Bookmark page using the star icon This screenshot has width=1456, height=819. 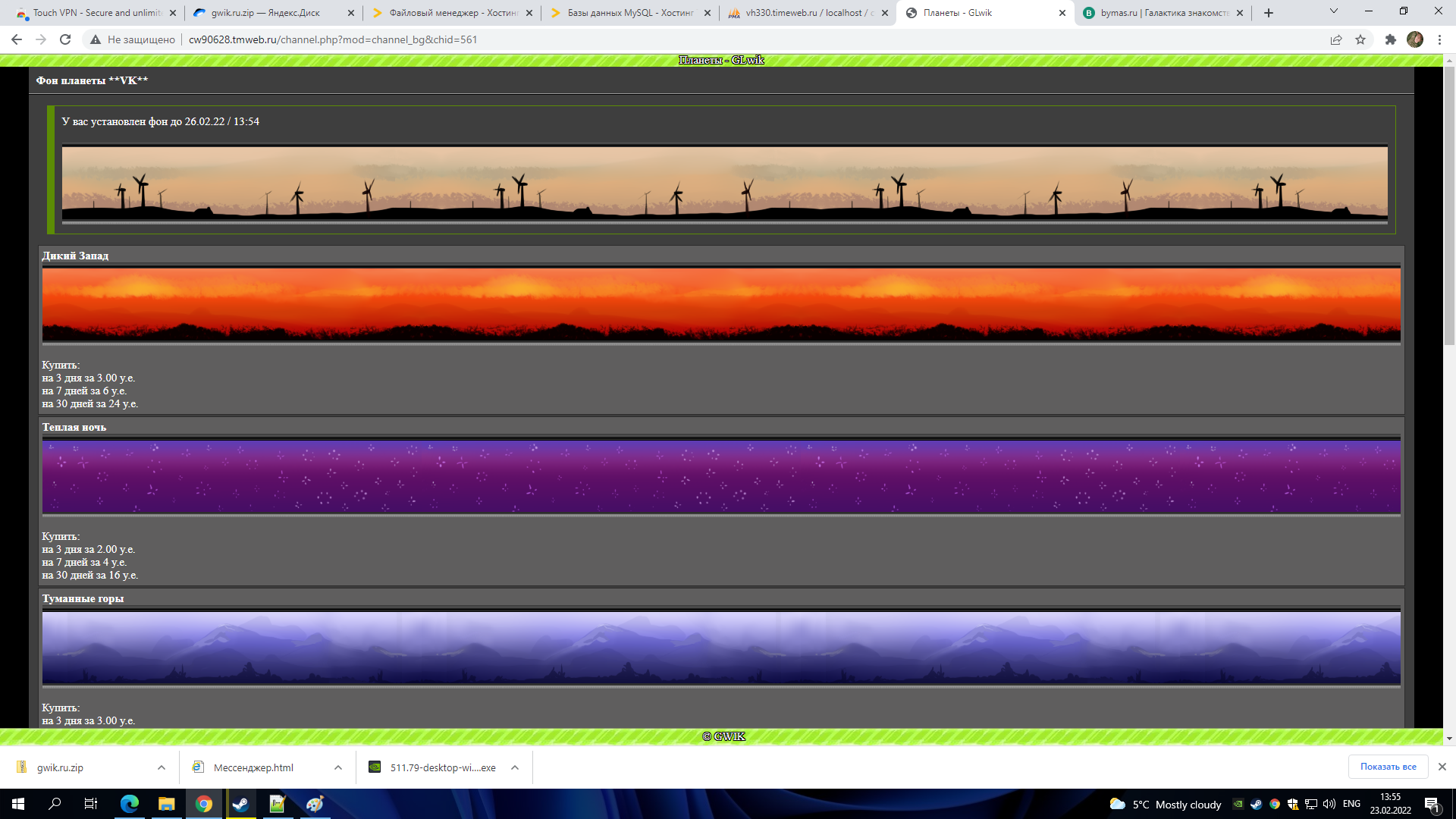pyautogui.click(x=1360, y=39)
